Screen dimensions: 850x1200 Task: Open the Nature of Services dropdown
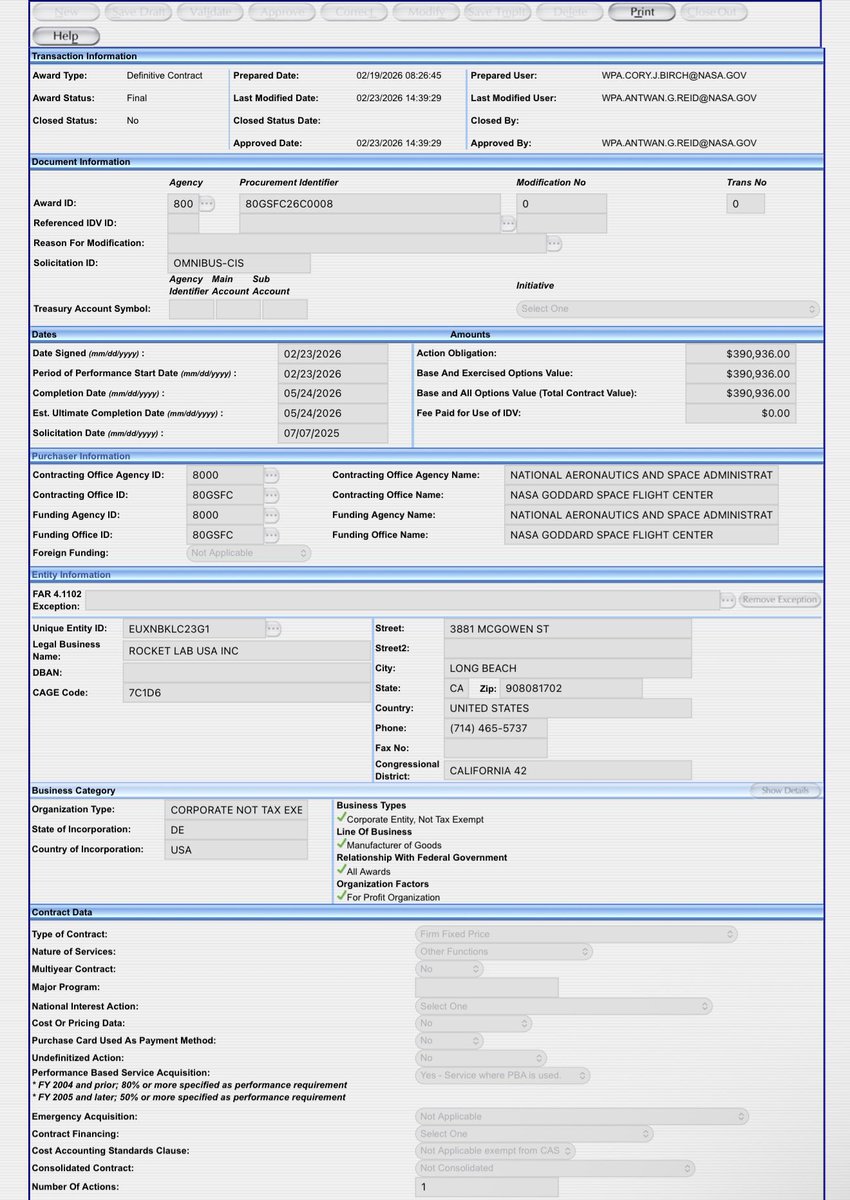pos(504,952)
